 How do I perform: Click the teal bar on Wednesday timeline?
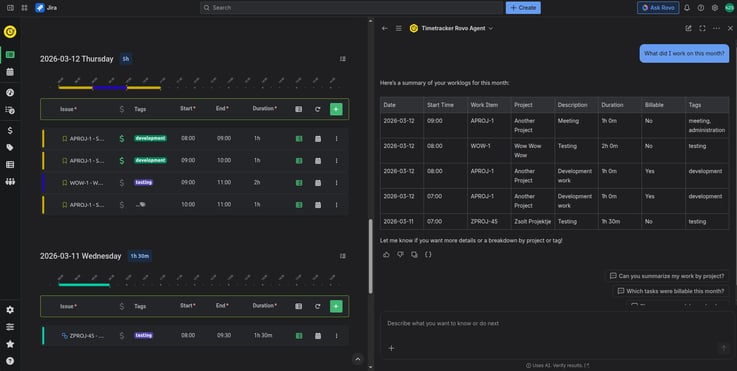[x=84, y=285]
